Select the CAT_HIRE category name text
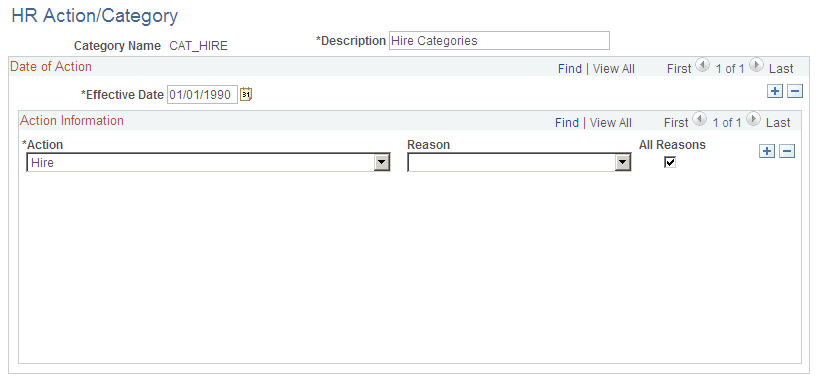 (x=199, y=46)
